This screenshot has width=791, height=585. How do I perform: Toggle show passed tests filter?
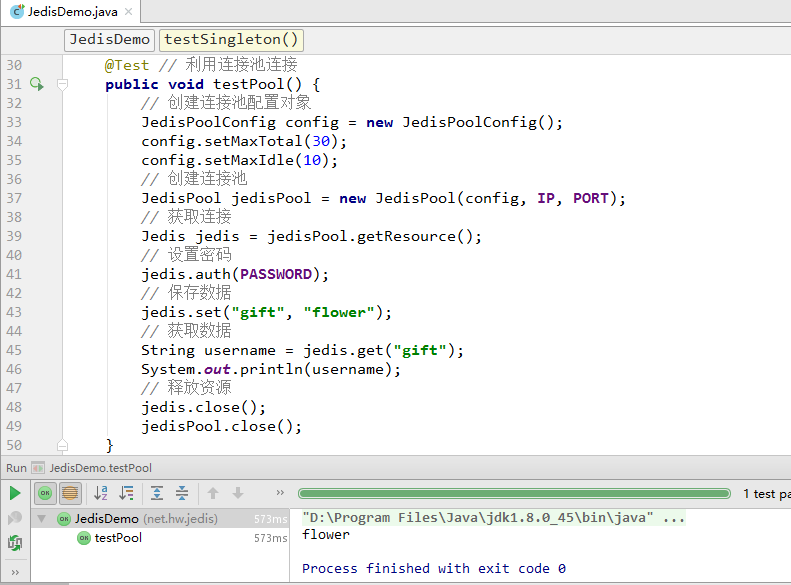[x=45, y=493]
